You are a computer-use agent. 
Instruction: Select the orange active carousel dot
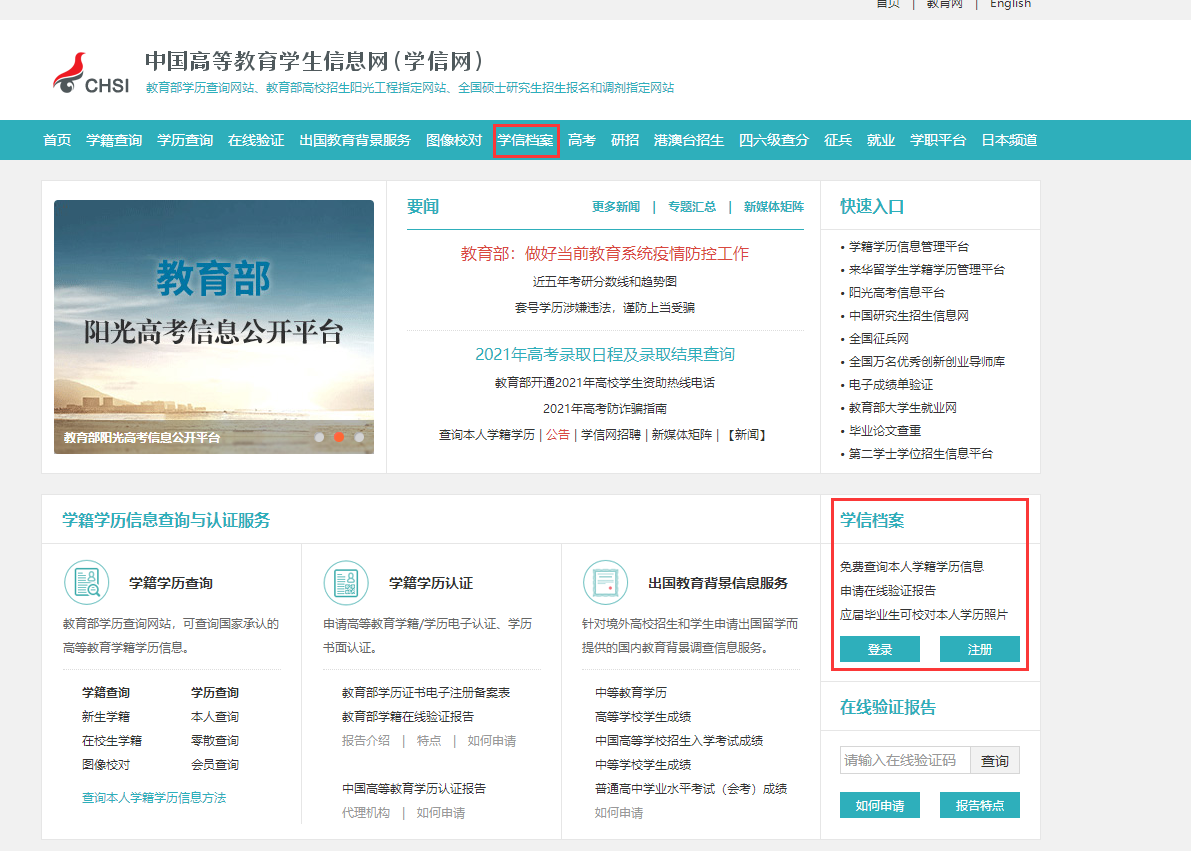coord(339,437)
